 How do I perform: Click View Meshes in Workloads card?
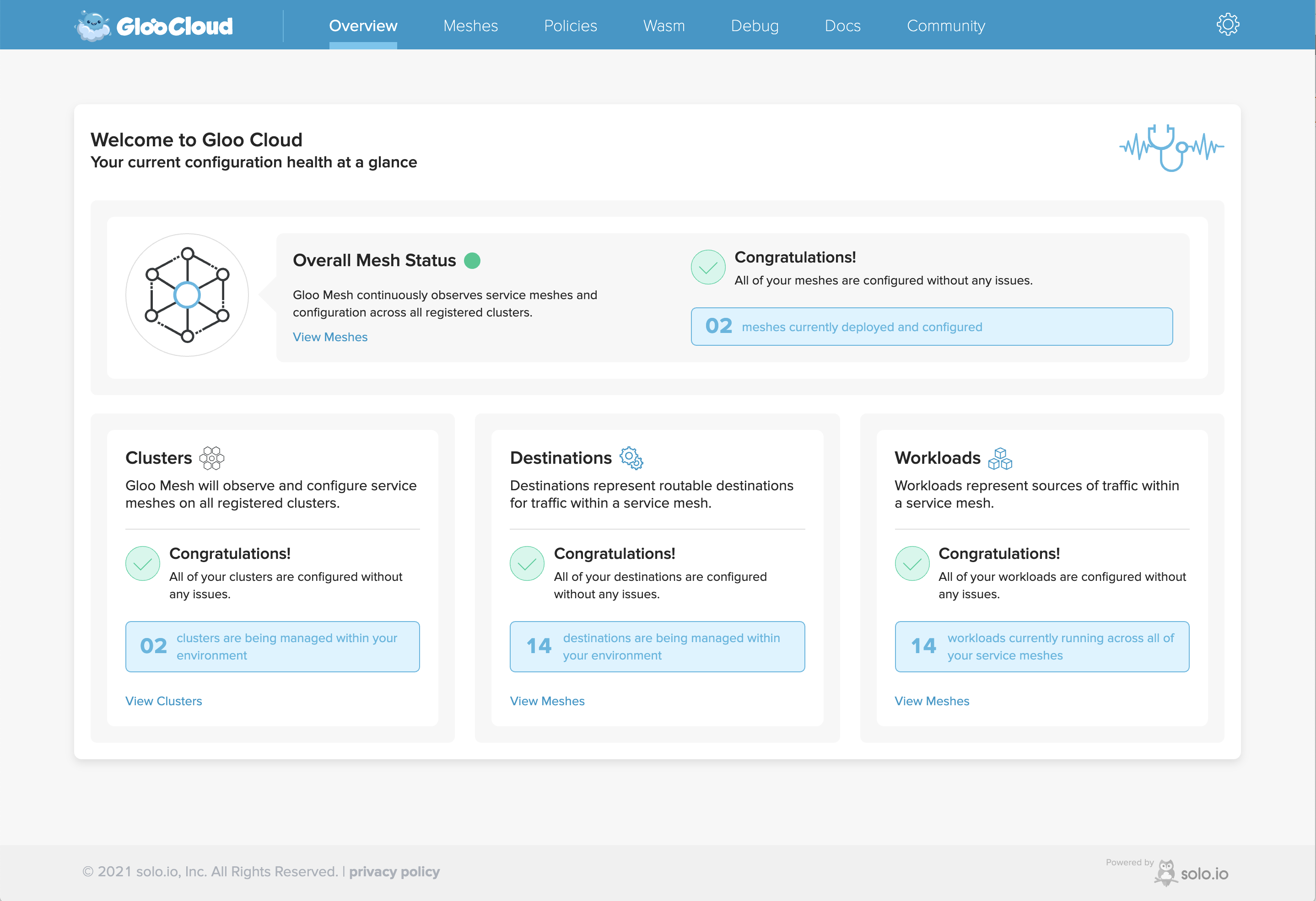pos(932,701)
